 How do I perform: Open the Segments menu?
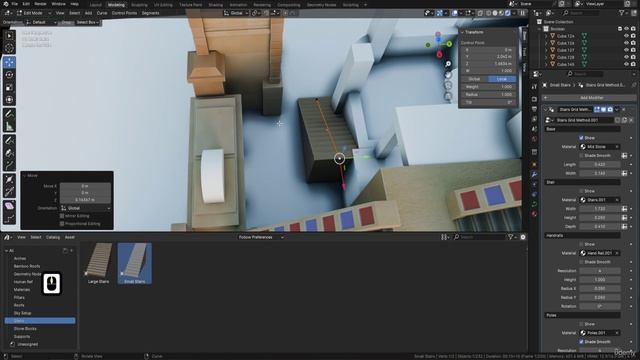(x=150, y=13)
